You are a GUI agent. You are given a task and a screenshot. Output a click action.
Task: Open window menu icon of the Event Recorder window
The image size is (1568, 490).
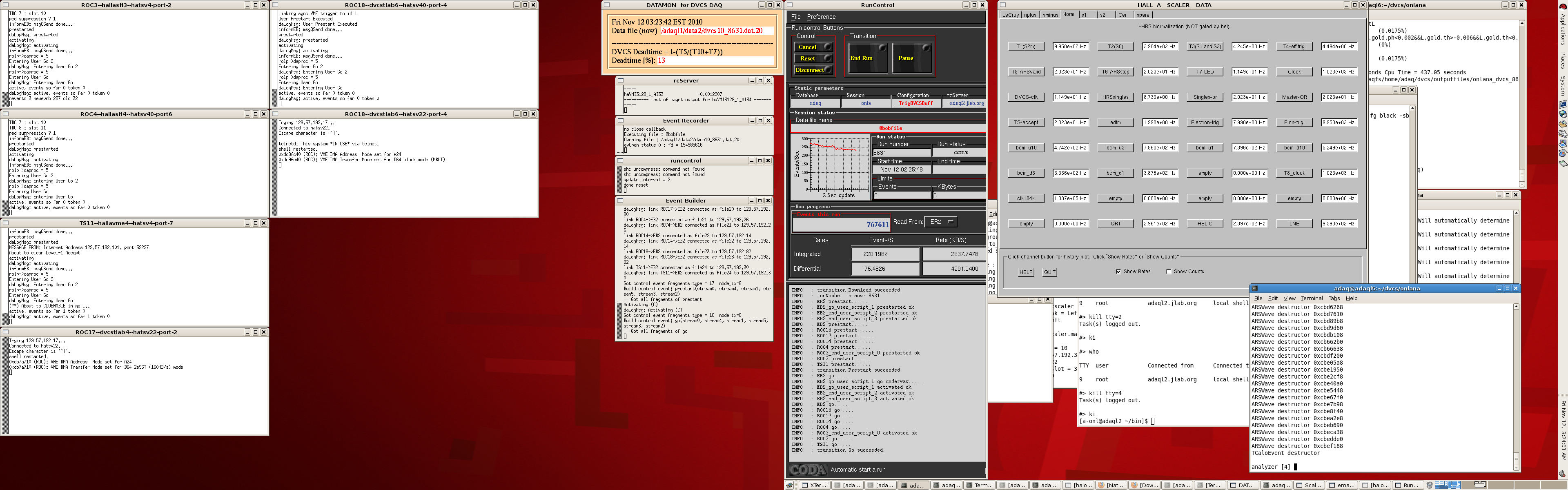pos(620,120)
